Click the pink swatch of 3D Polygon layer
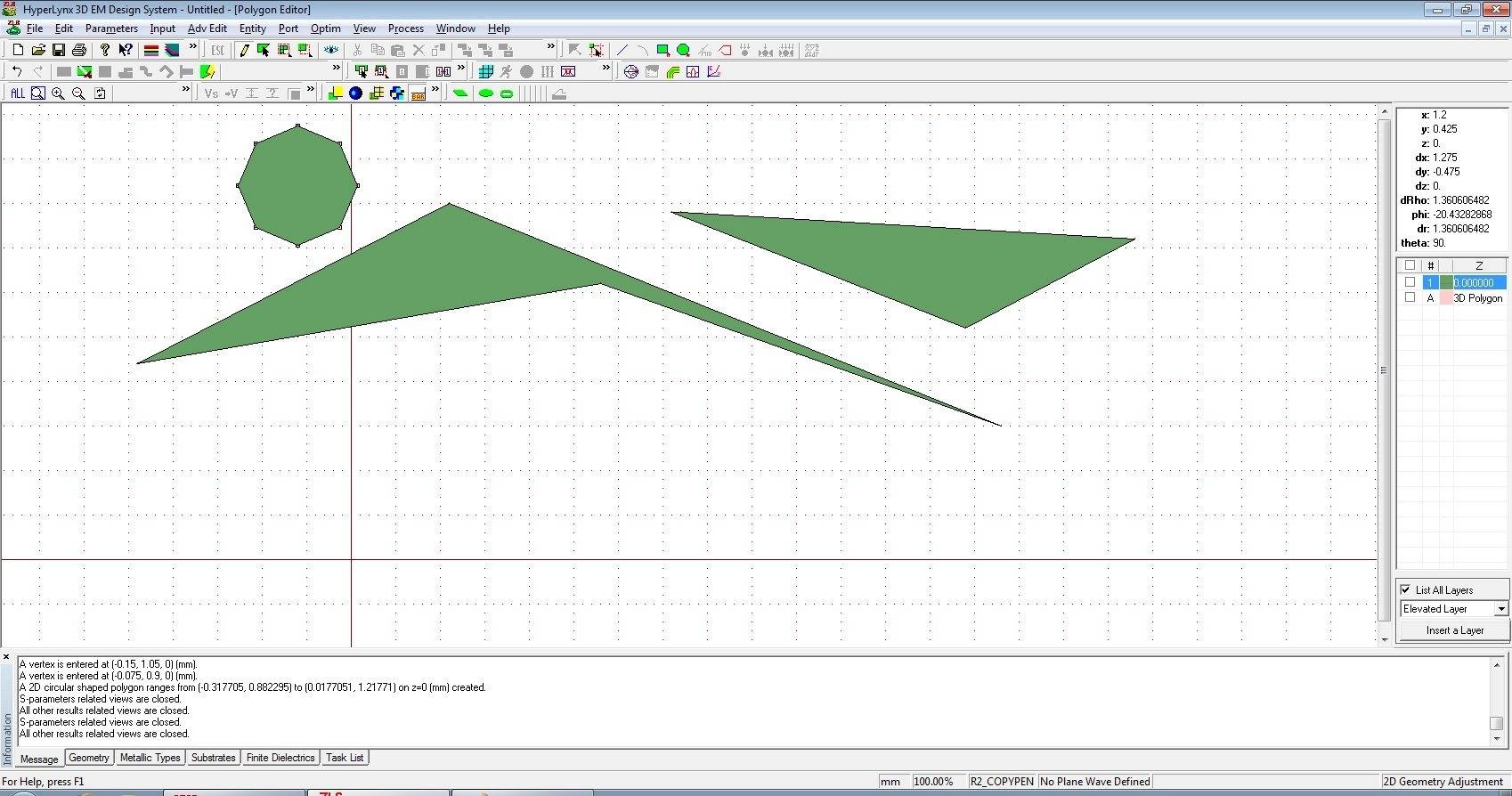 tap(1445, 297)
